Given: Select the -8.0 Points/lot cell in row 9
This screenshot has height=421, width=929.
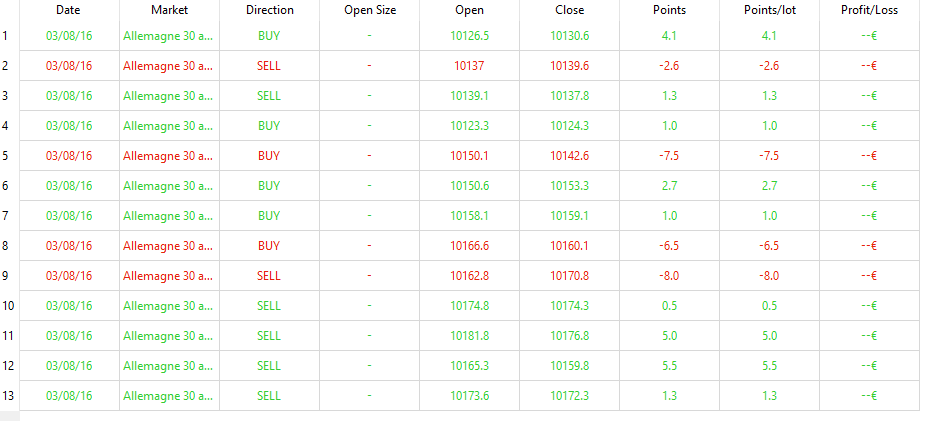Looking at the screenshot, I should click(769, 276).
